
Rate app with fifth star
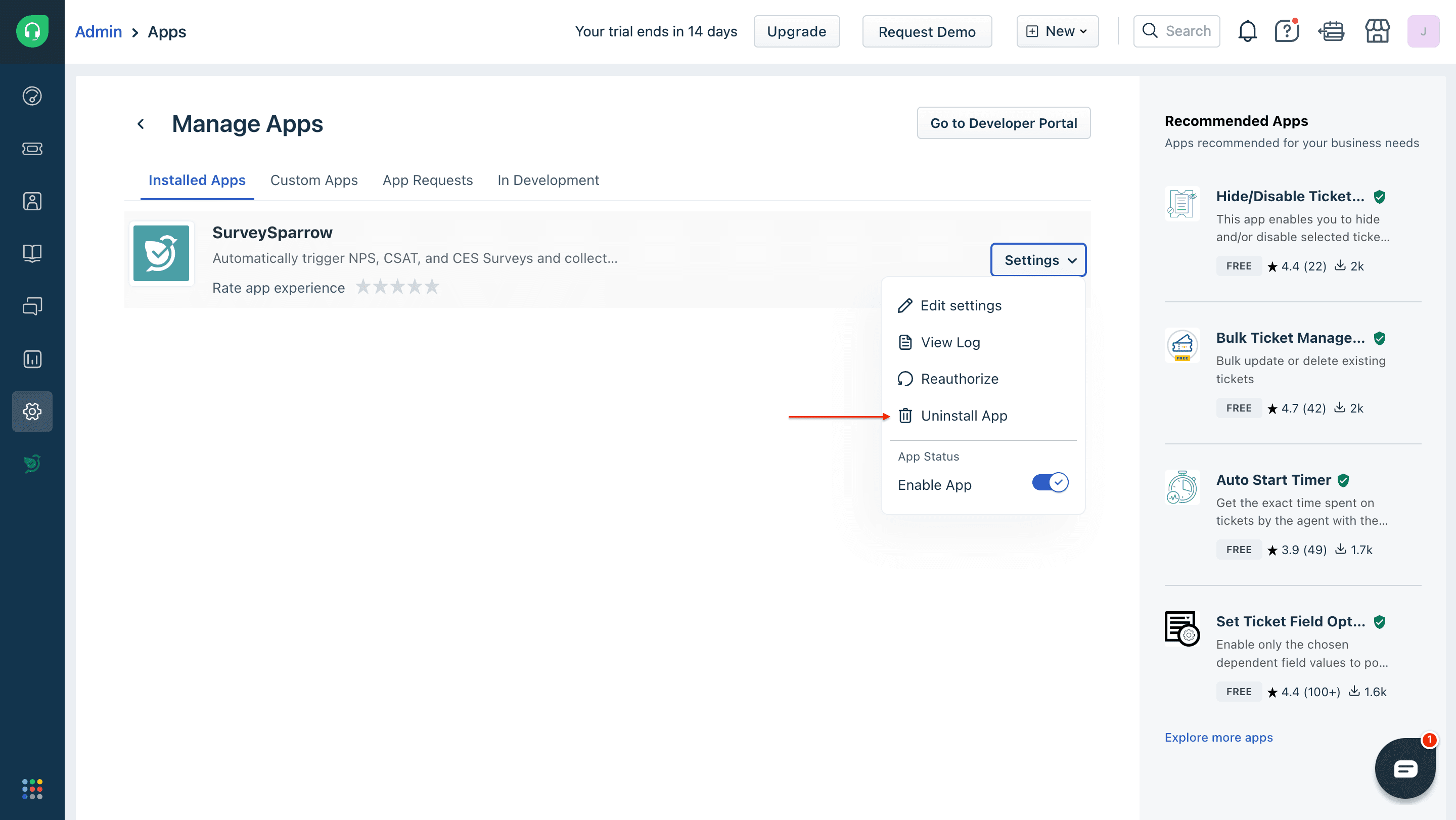point(432,287)
